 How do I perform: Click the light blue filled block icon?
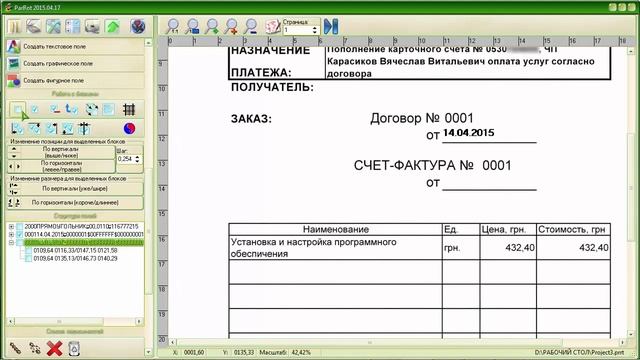pyautogui.click(x=109, y=109)
